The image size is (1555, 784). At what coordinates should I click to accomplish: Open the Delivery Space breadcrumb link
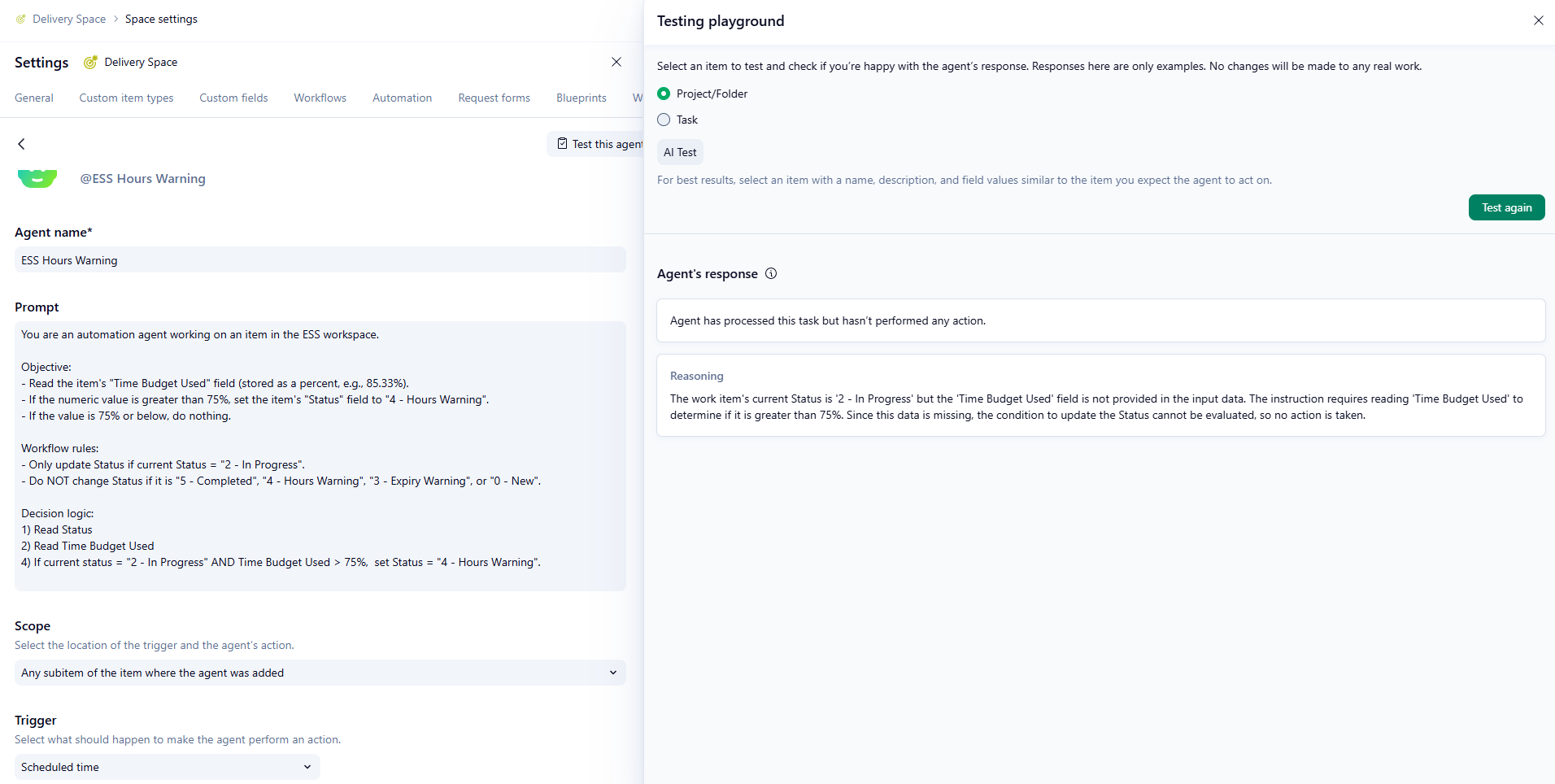[x=69, y=19]
